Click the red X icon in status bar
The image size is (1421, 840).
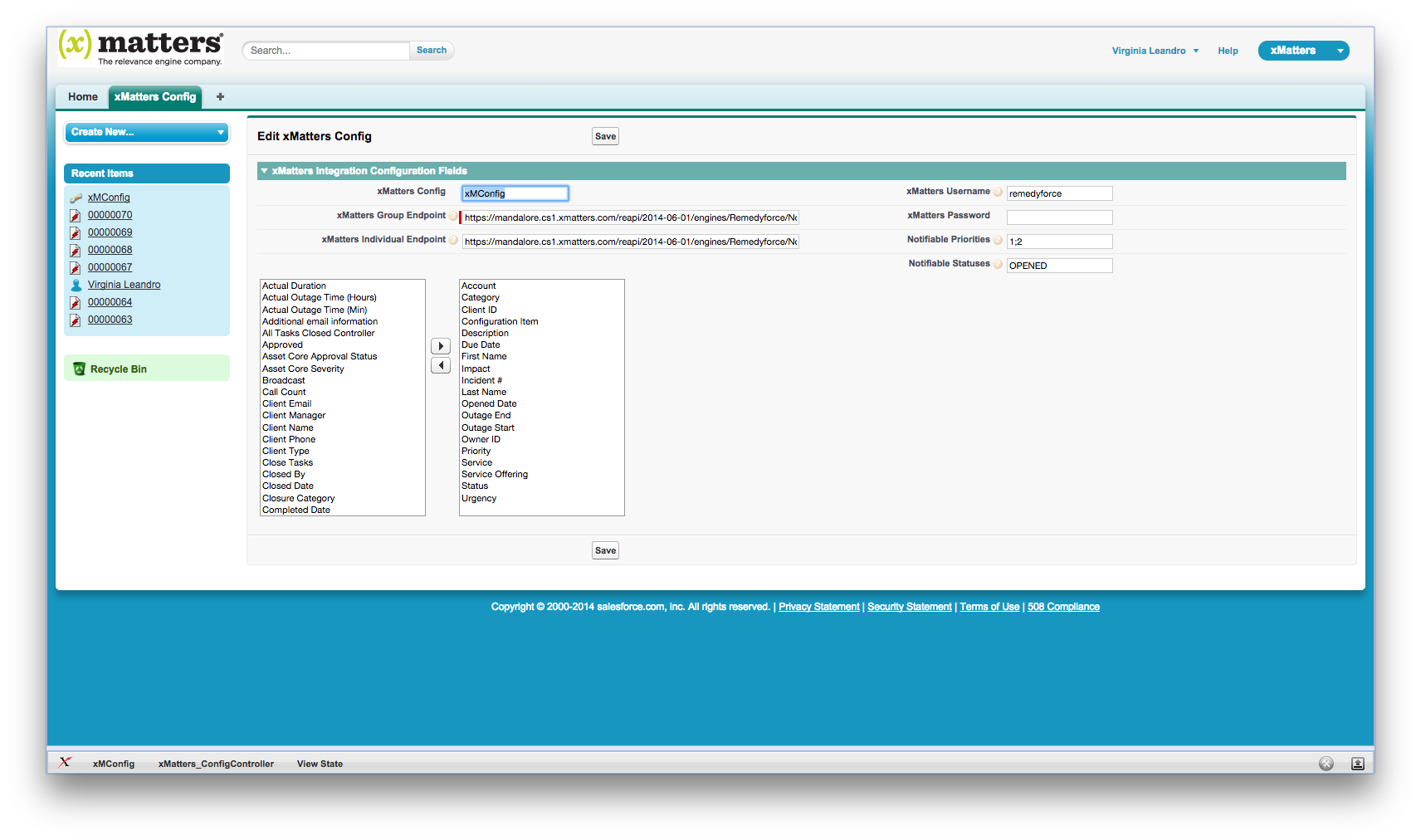tap(65, 763)
